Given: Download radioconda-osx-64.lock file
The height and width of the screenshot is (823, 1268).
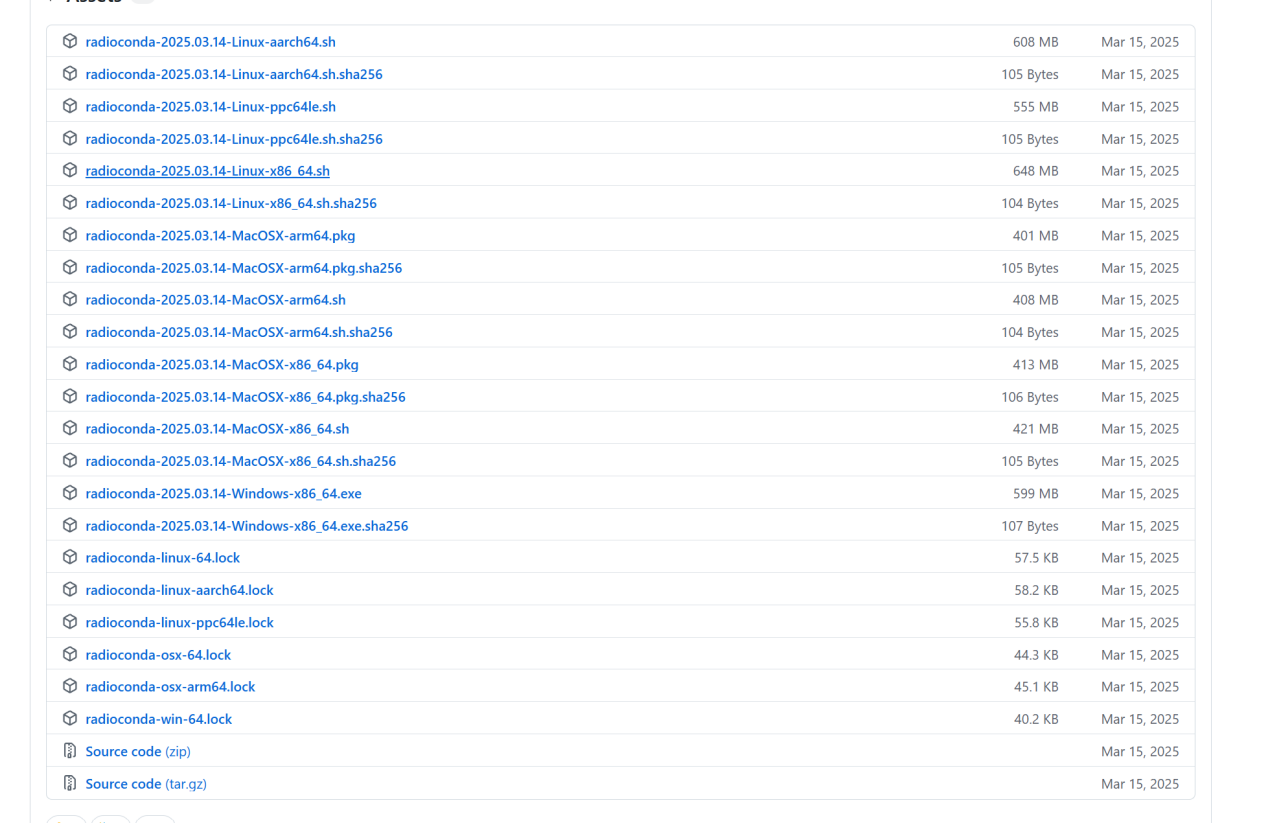Looking at the screenshot, I should [x=158, y=655].
